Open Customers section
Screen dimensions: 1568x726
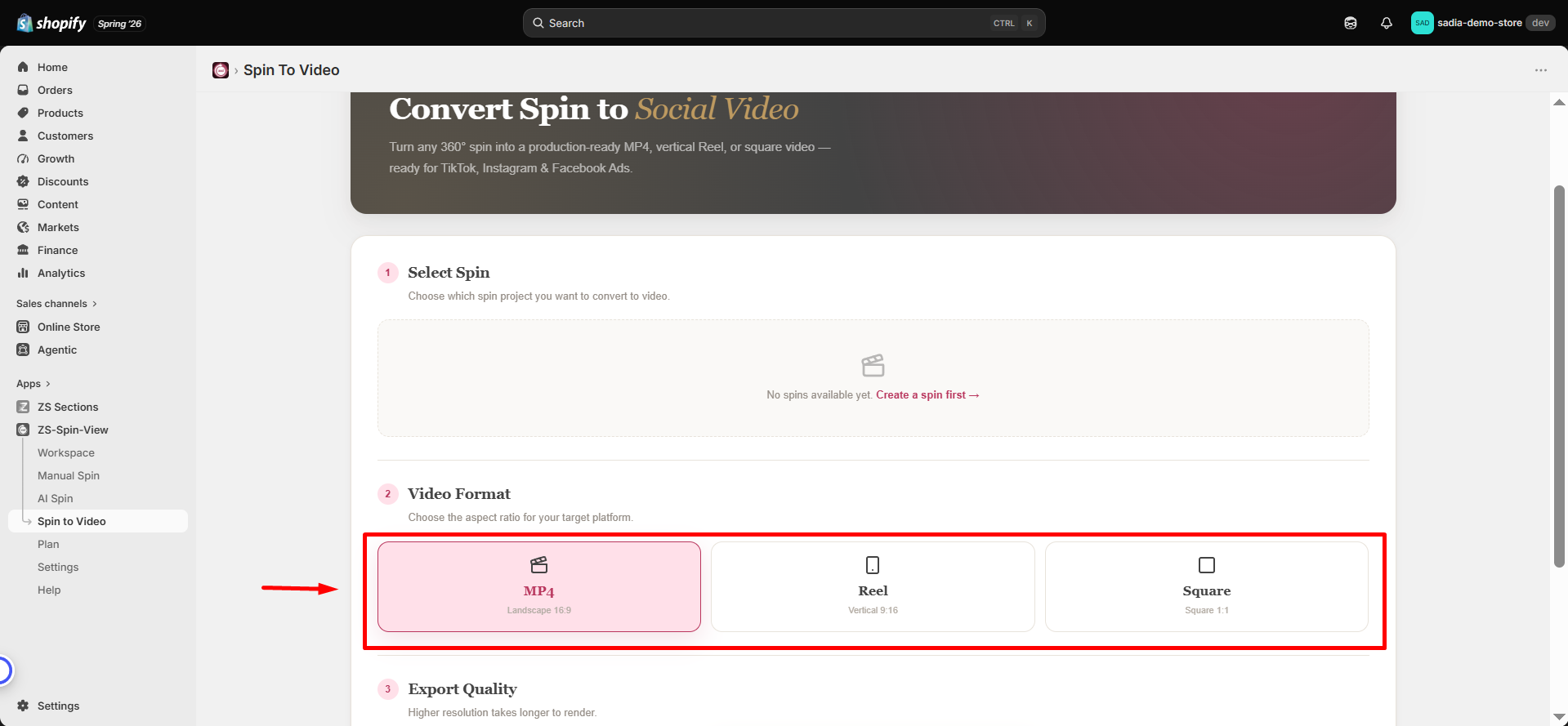point(98,136)
